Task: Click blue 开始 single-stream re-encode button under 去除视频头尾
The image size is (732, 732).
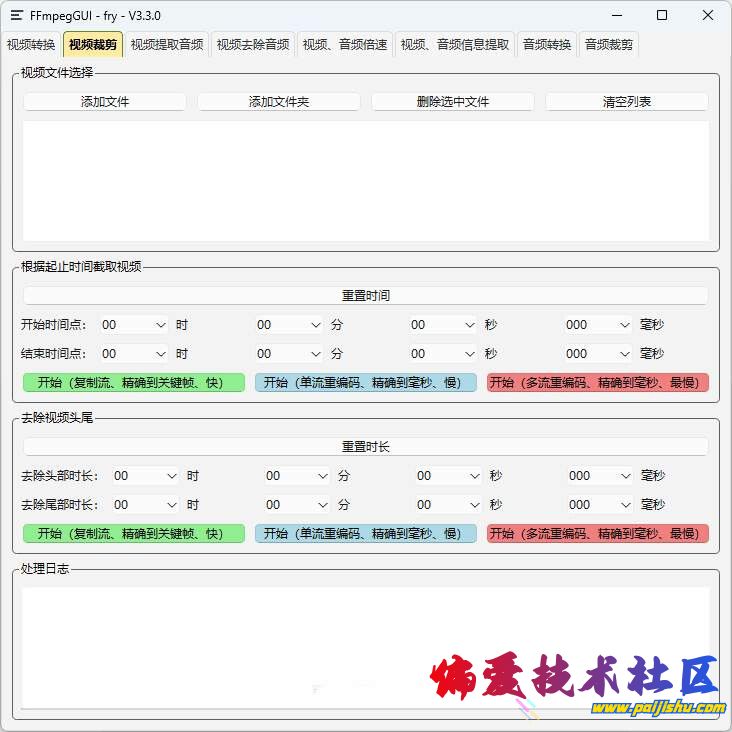Action: pos(366,534)
